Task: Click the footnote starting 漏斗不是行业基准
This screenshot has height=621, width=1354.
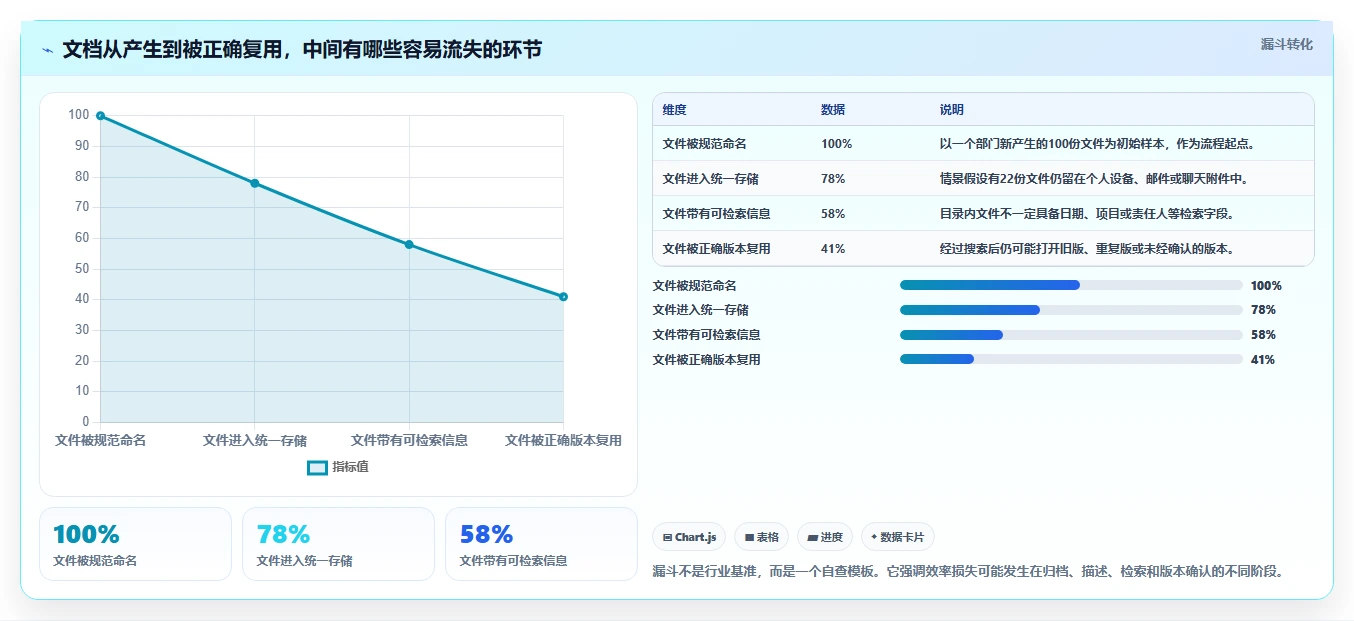Action: (x=967, y=572)
